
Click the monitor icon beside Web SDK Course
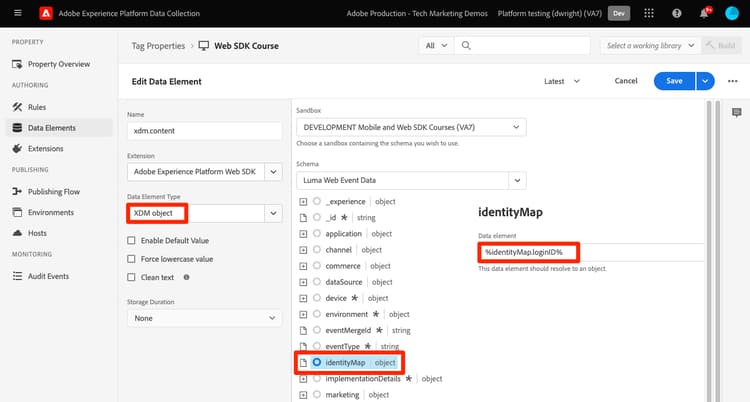204,46
